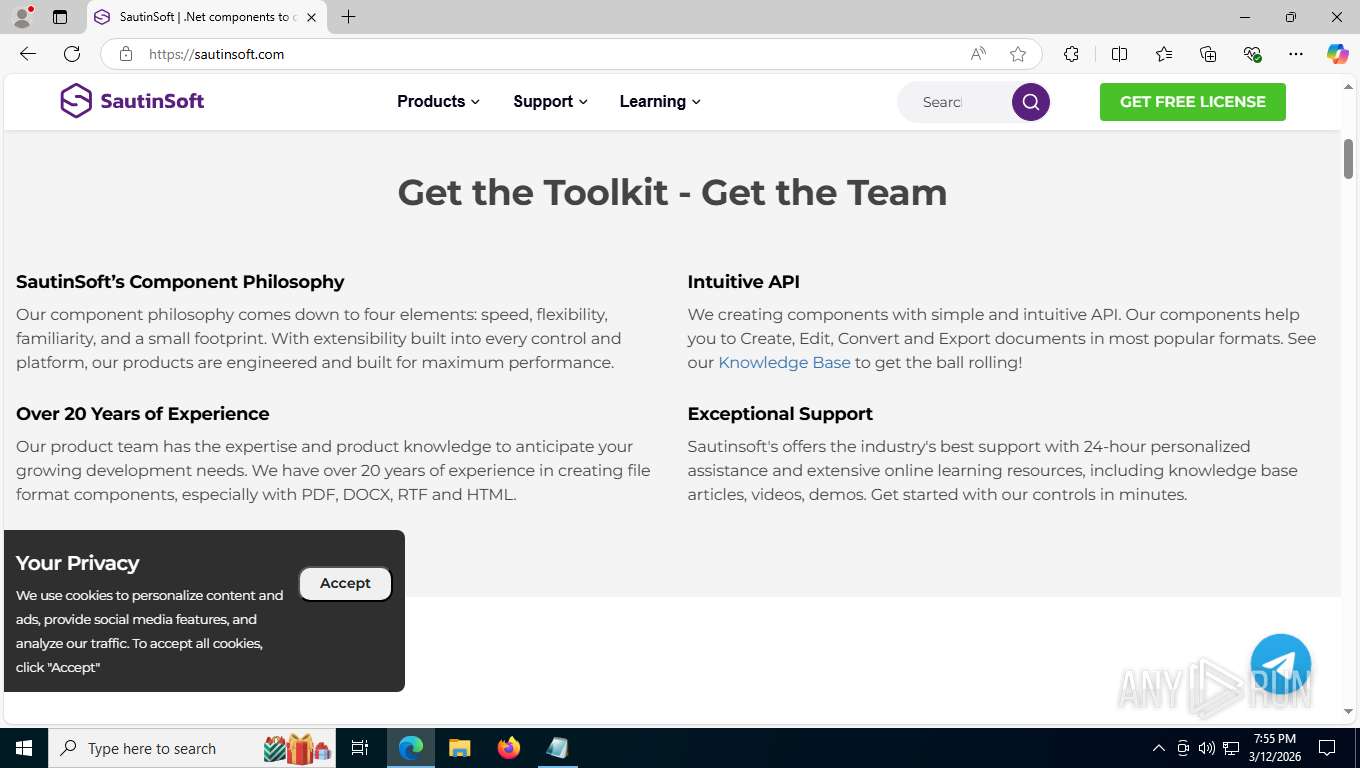
Task: Accept cookies in privacy banner
Action: point(345,583)
